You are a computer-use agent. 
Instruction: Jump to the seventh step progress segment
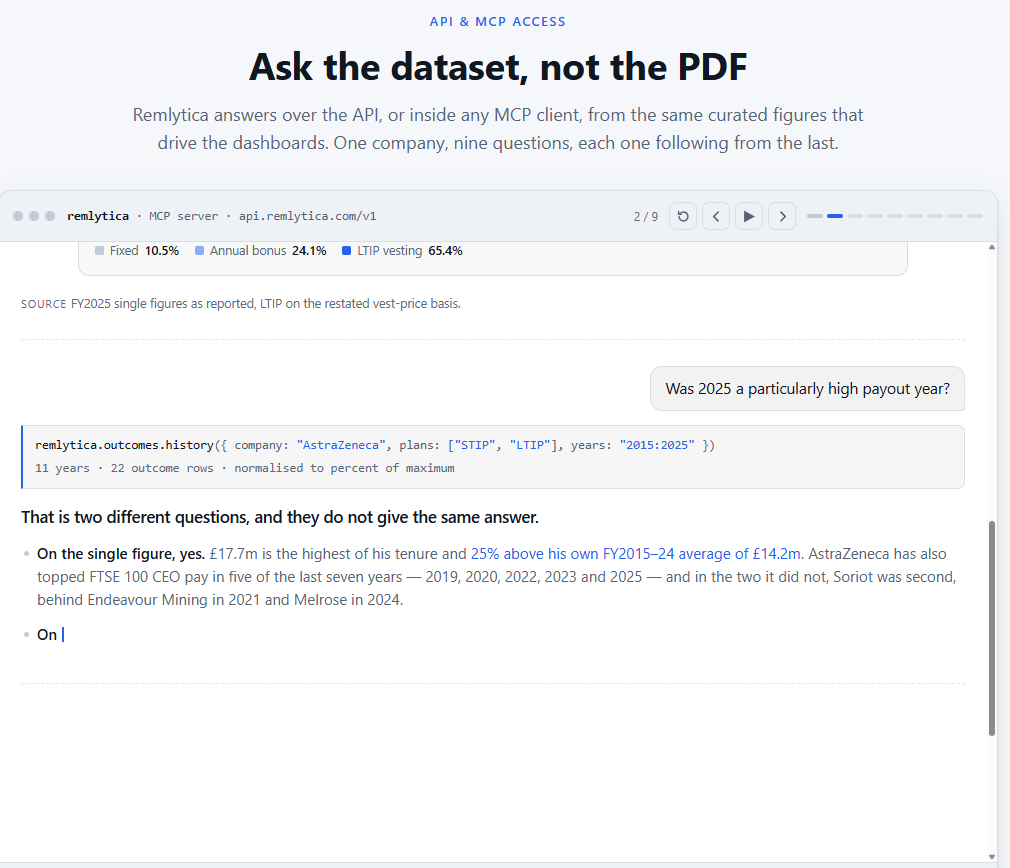coord(935,216)
